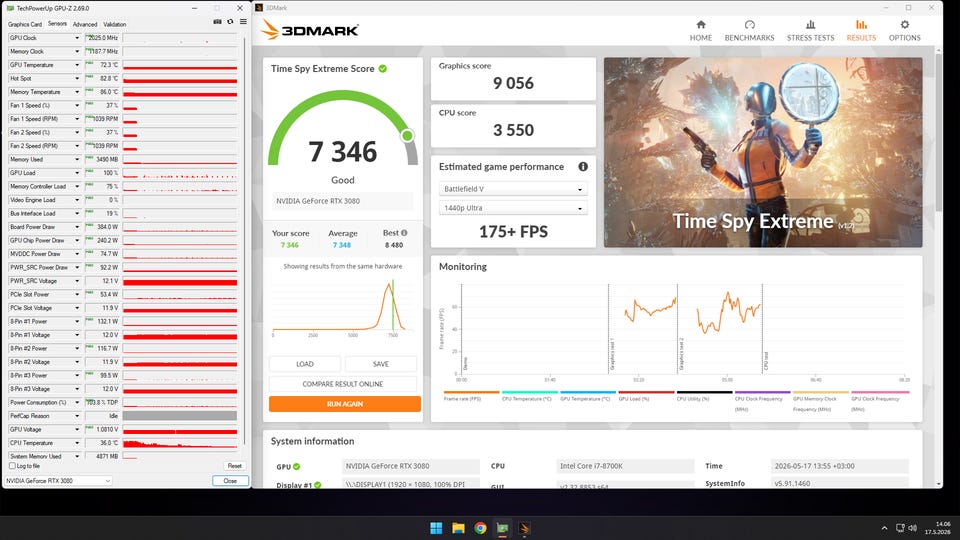This screenshot has width=960, height=540.
Task: Select Sensors tab in GPU-Z
Action: pyautogui.click(x=57, y=24)
